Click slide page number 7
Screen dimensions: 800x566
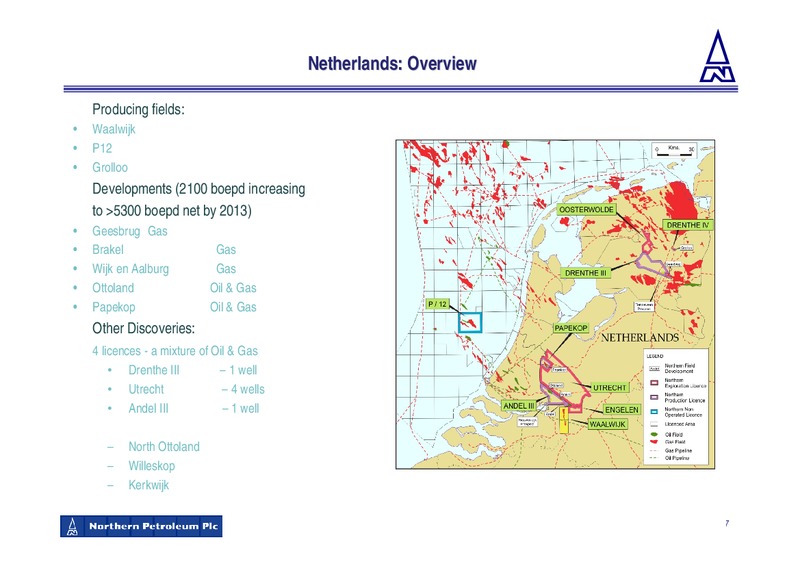pyautogui.click(x=727, y=523)
